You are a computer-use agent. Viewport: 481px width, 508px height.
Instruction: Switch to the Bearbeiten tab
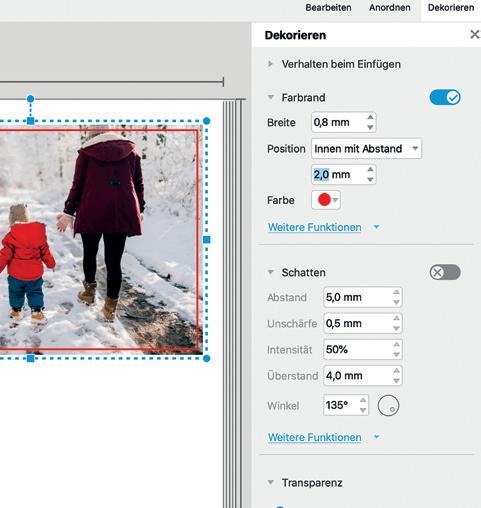[x=328, y=8]
